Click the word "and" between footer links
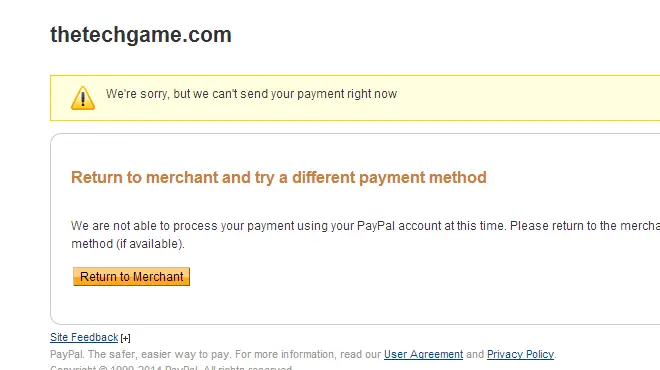Image resolution: width=660 pixels, height=370 pixels. click(475, 354)
